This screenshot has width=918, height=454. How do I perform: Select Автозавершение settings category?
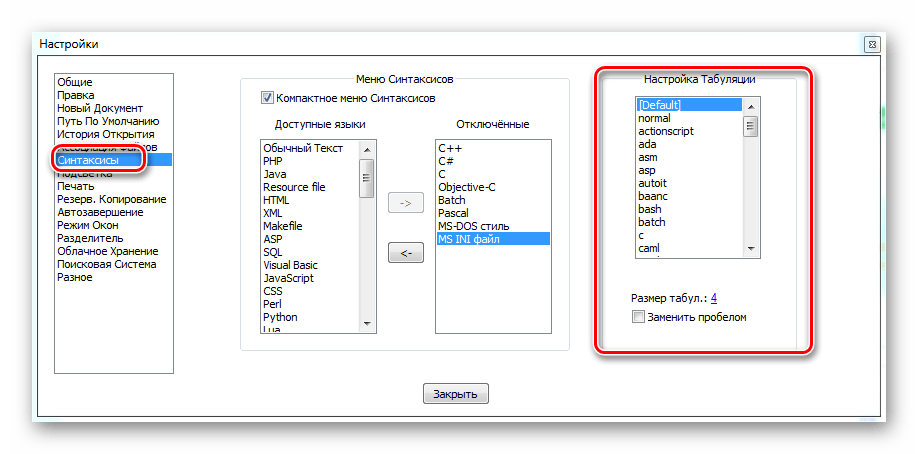click(x=100, y=212)
